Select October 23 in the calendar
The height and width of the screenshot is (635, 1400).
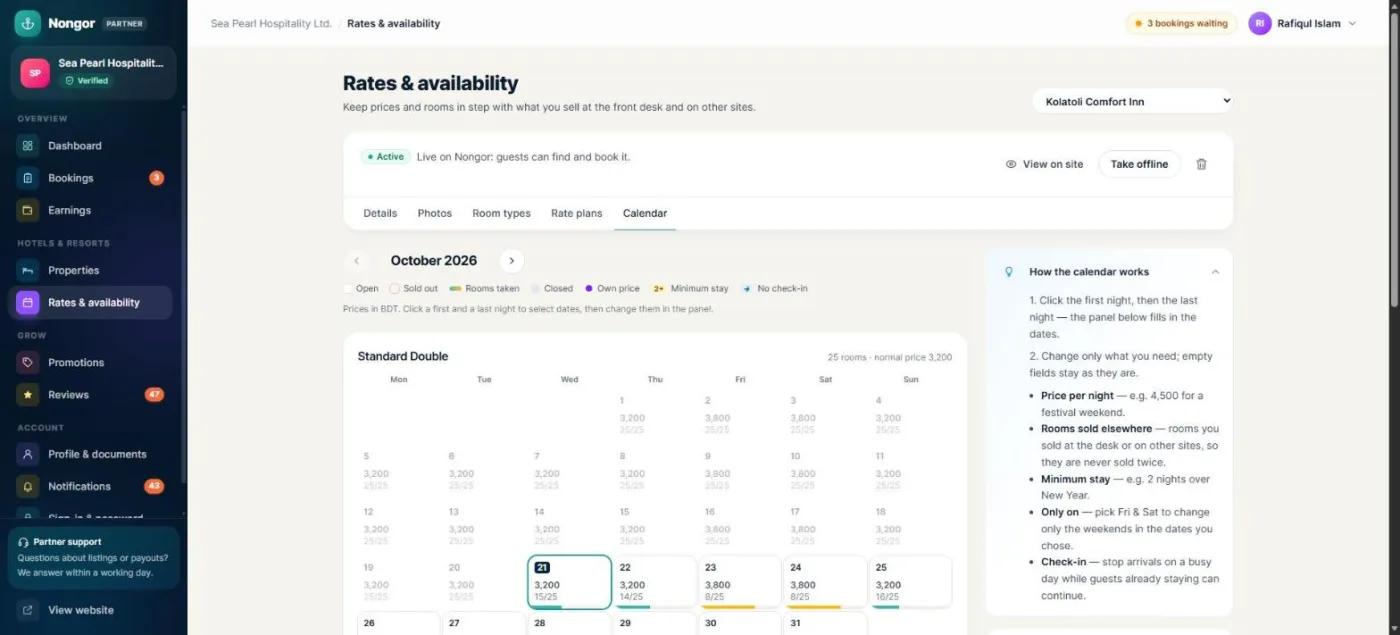[740, 582]
